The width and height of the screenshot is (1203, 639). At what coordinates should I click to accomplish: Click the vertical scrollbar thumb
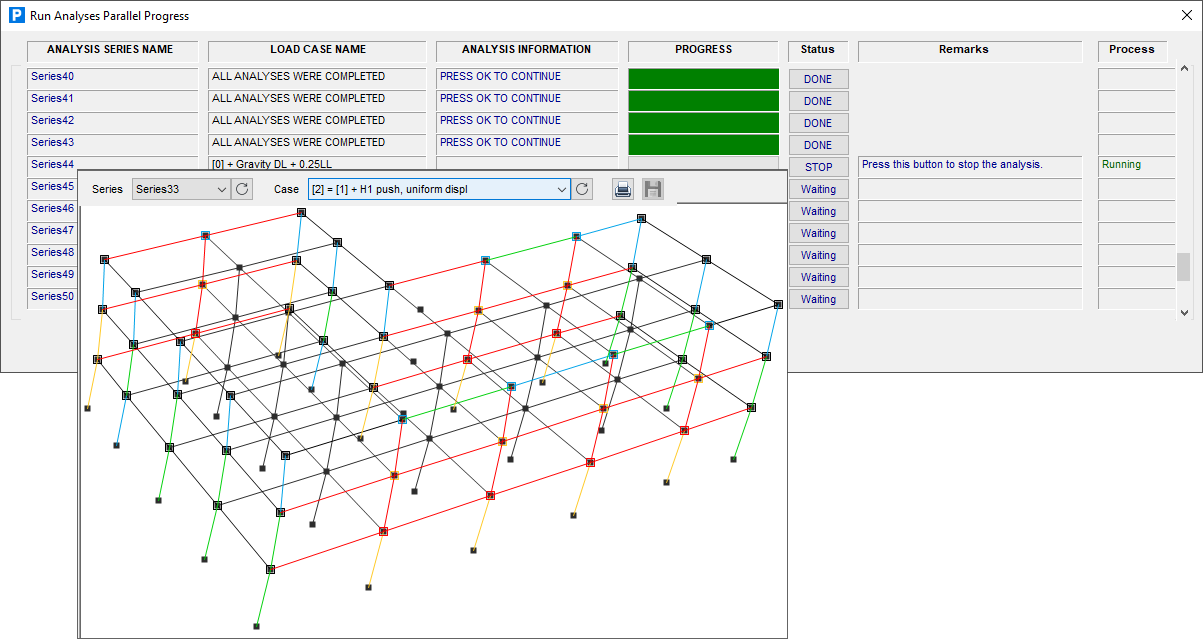pos(1184,267)
